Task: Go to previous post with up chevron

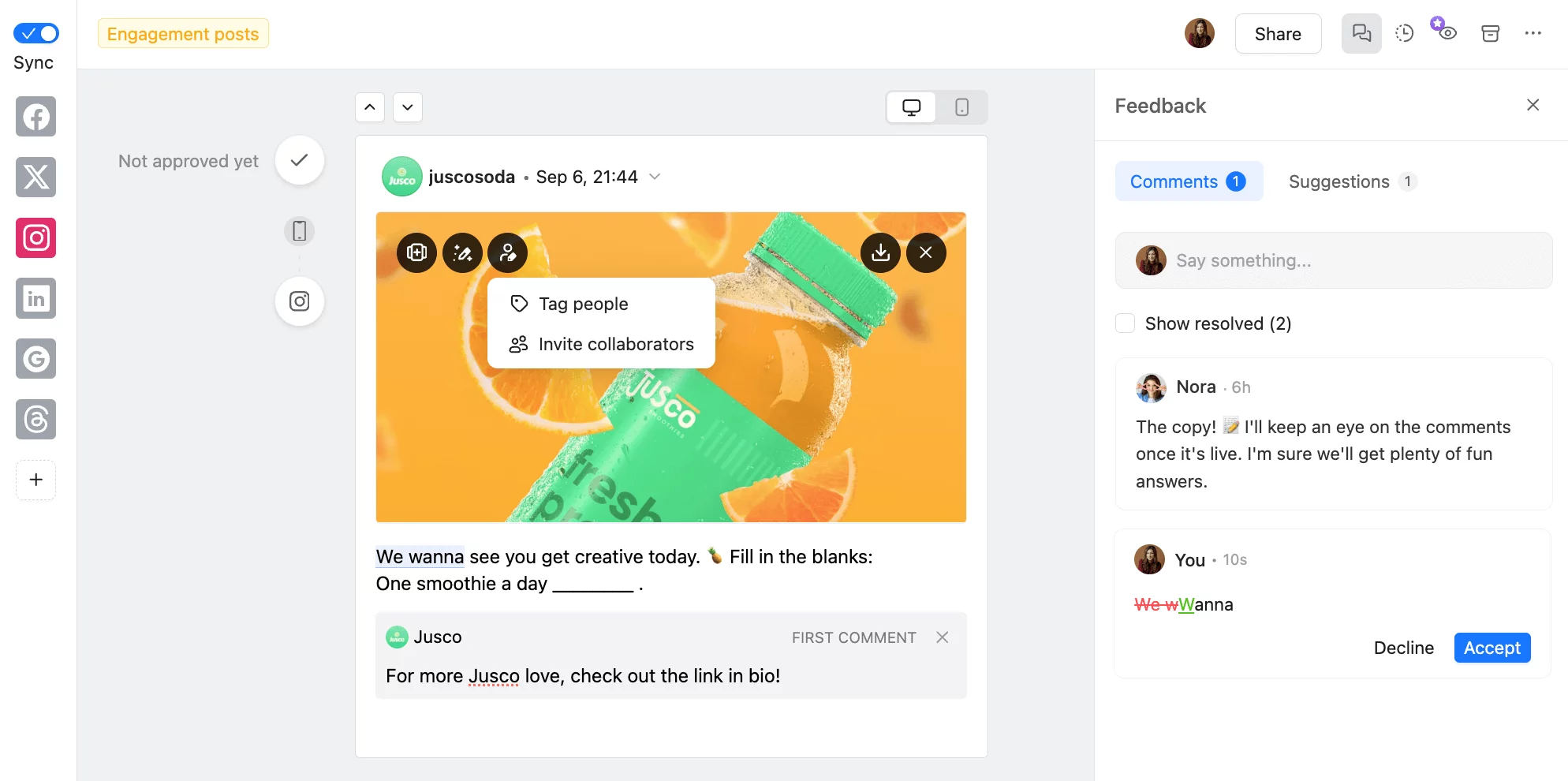Action: (x=369, y=107)
